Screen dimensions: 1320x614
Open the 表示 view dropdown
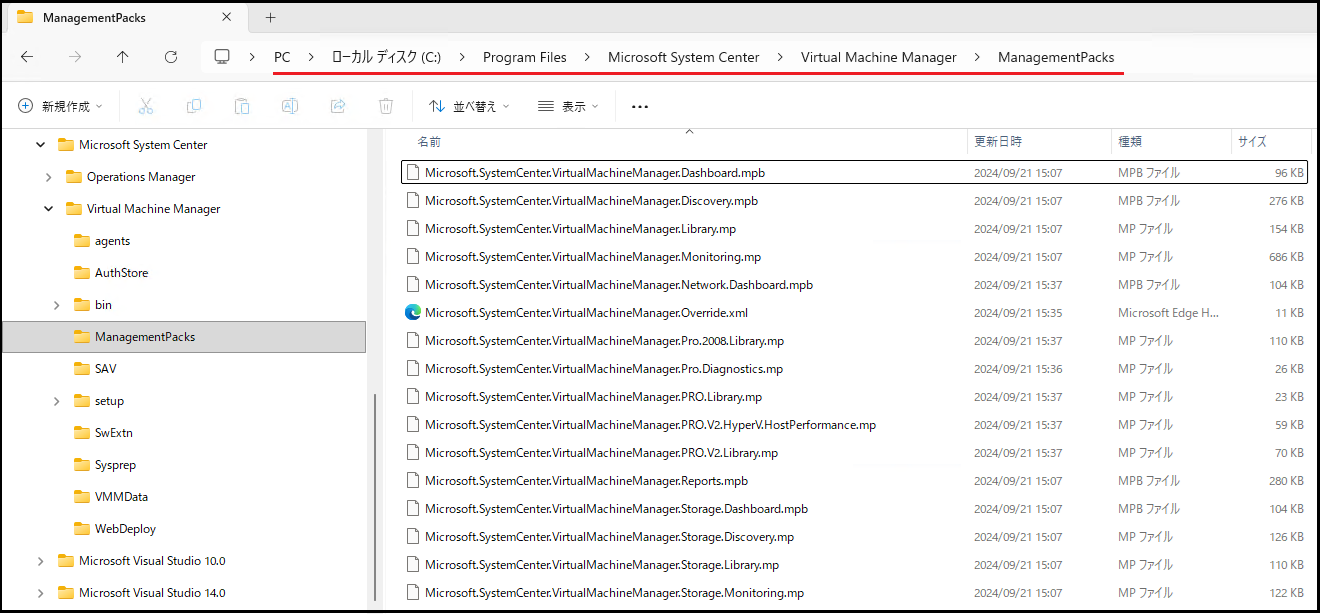click(x=568, y=106)
